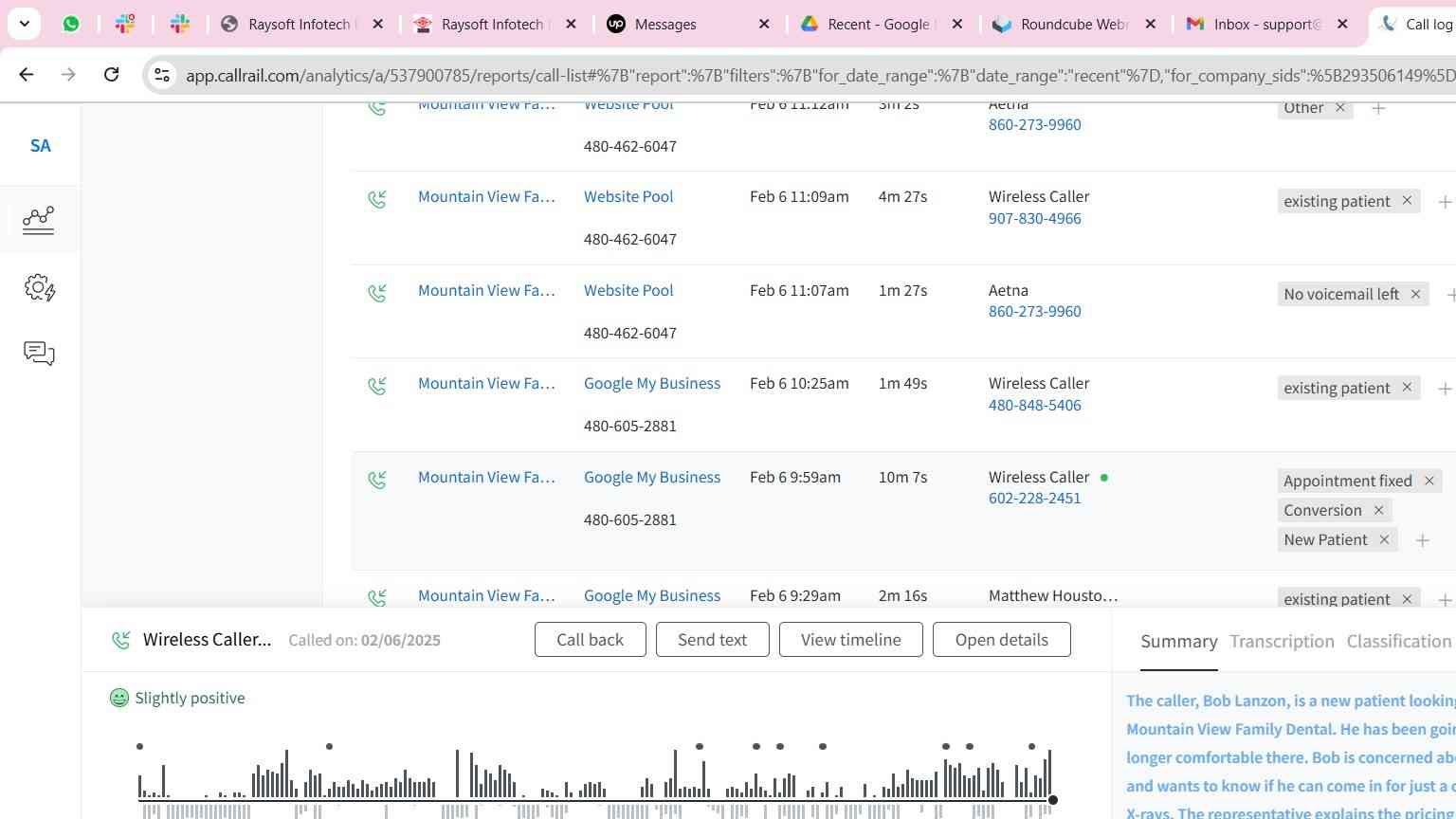
Task: Click inbound call icon for 10:25am call
Action: click(377, 386)
